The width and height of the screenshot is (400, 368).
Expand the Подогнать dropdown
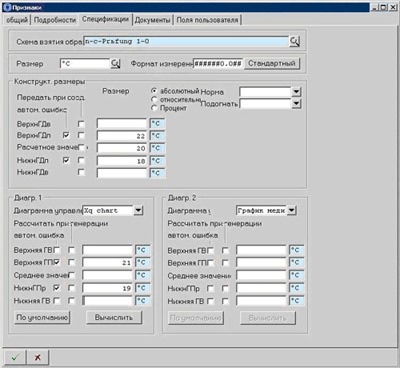point(296,104)
